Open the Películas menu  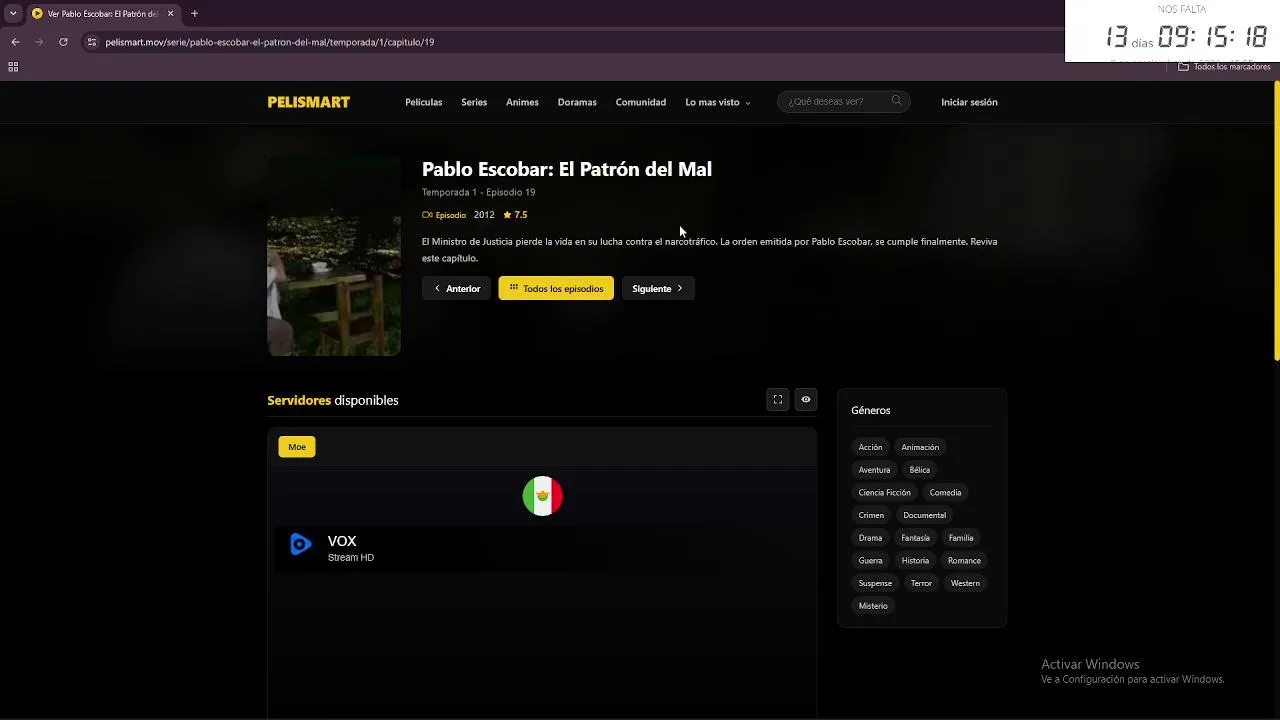pos(423,102)
